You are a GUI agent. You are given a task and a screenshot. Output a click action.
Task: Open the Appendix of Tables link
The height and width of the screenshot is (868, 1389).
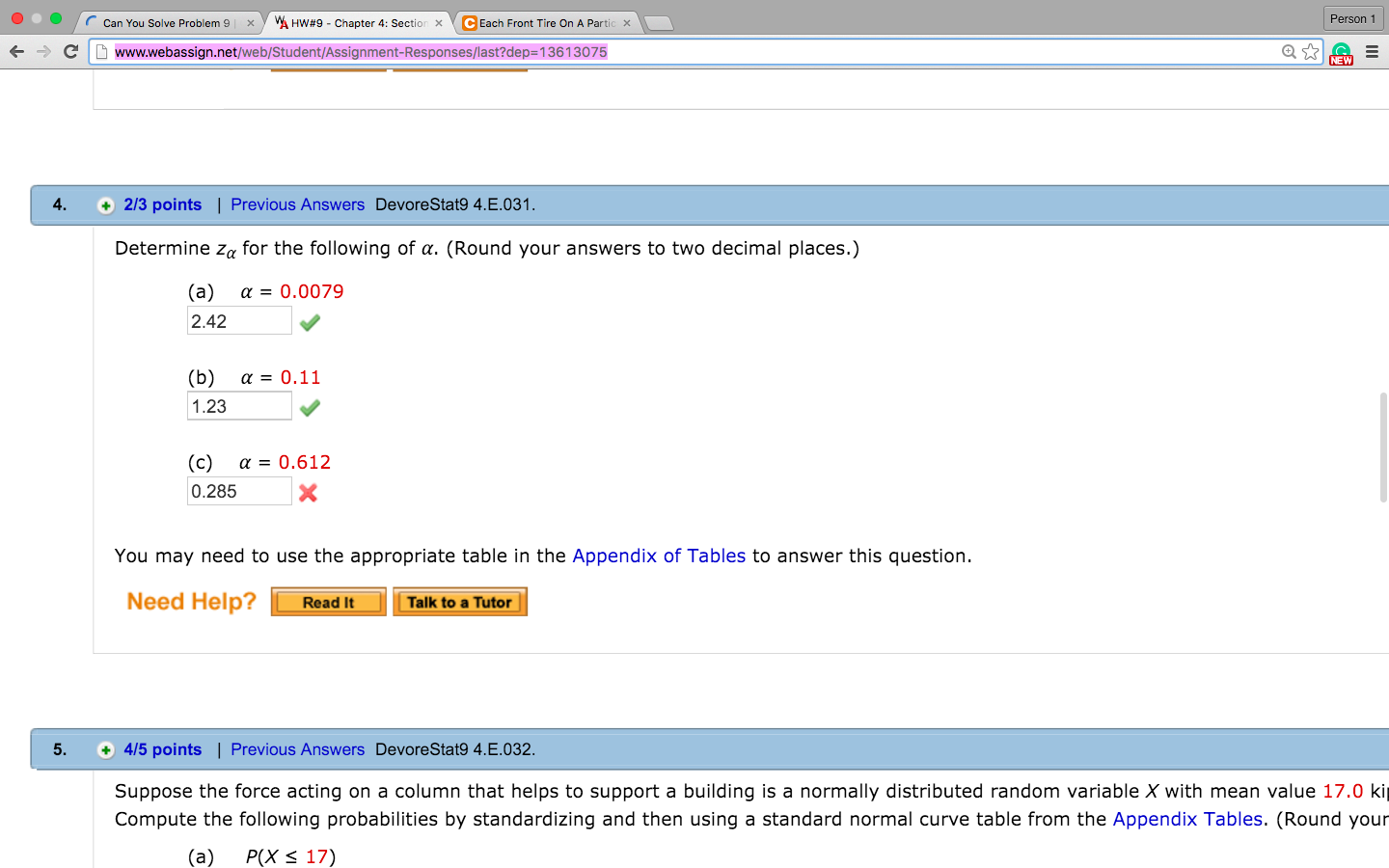[x=658, y=556]
